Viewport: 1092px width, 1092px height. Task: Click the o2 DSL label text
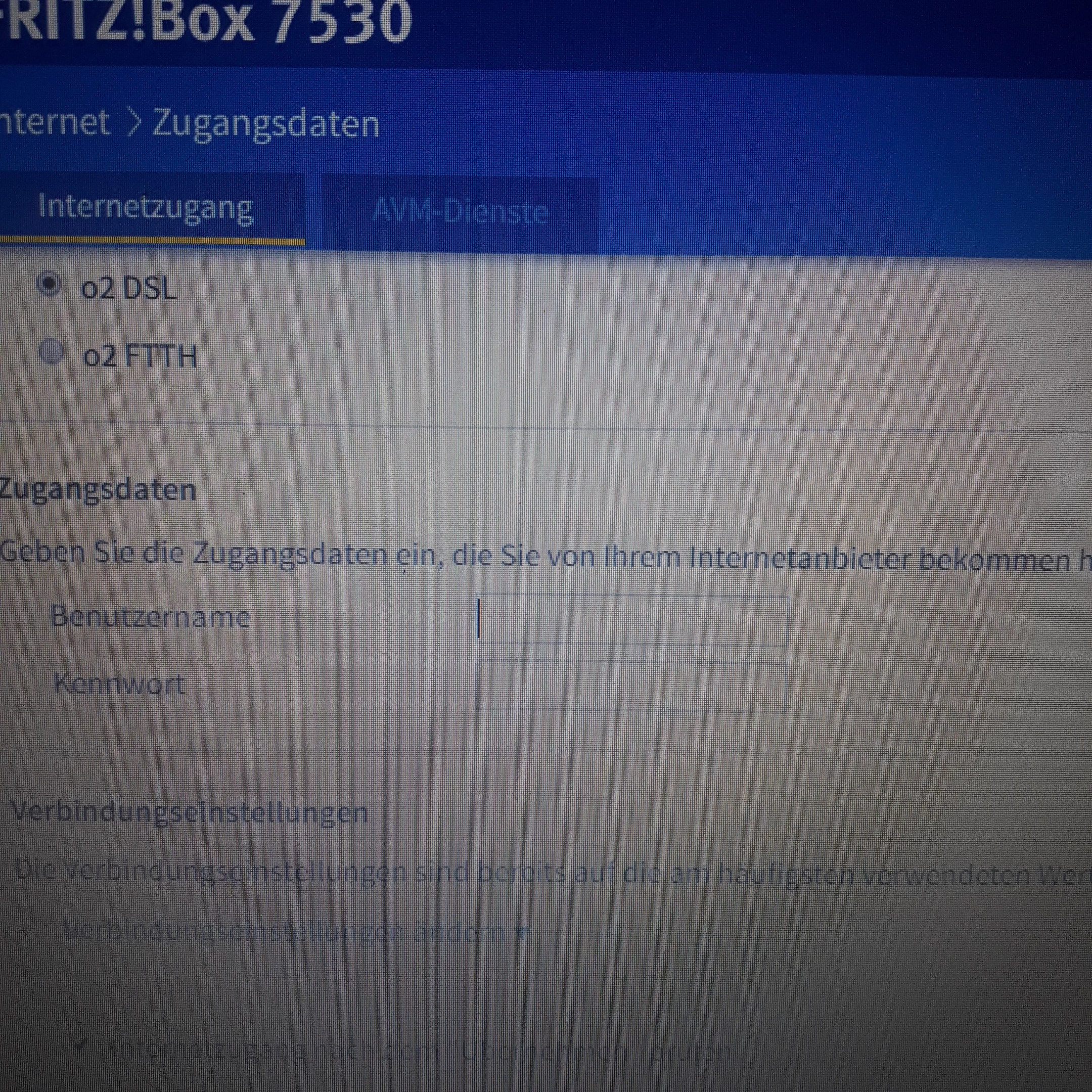(x=129, y=289)
